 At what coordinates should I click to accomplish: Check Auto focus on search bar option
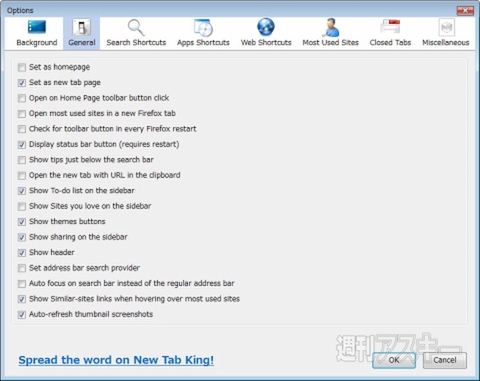click(x=22, y=283)
